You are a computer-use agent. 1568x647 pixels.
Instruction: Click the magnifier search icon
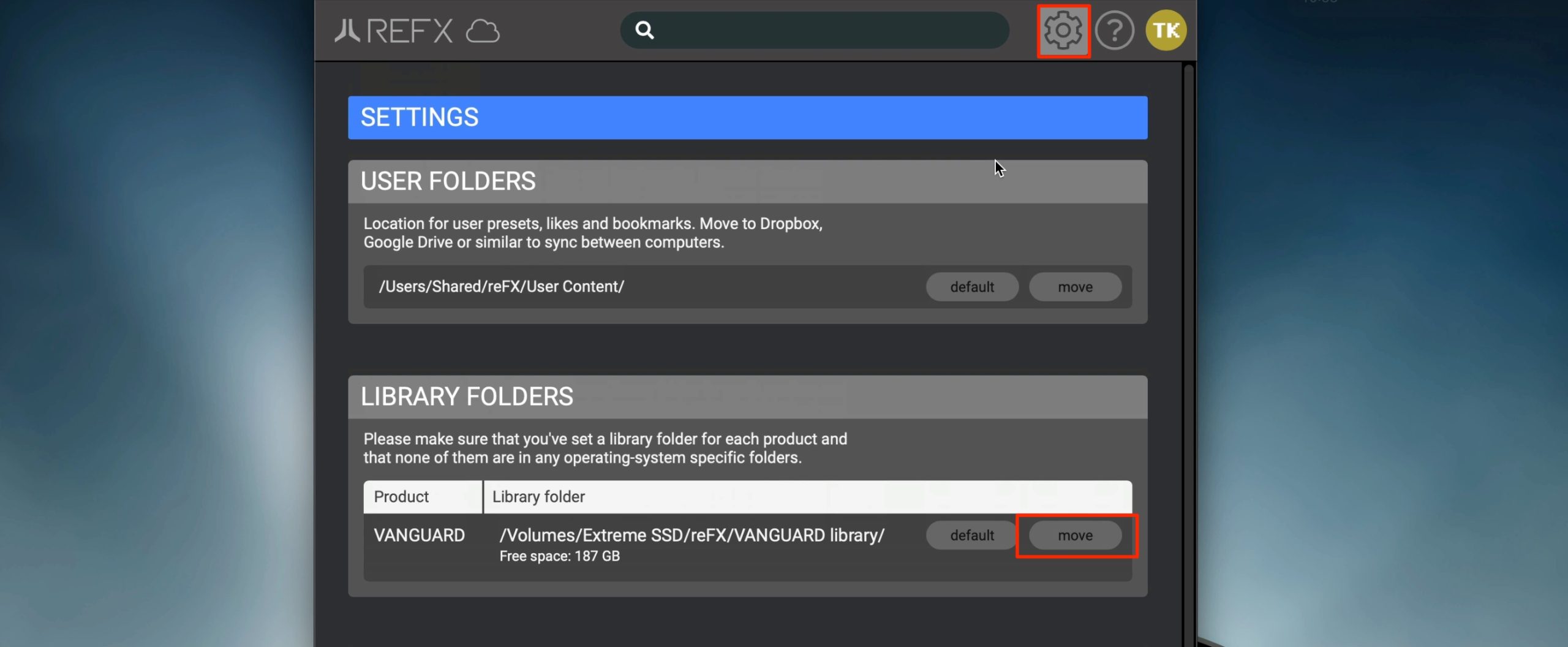tap(644, 29)
